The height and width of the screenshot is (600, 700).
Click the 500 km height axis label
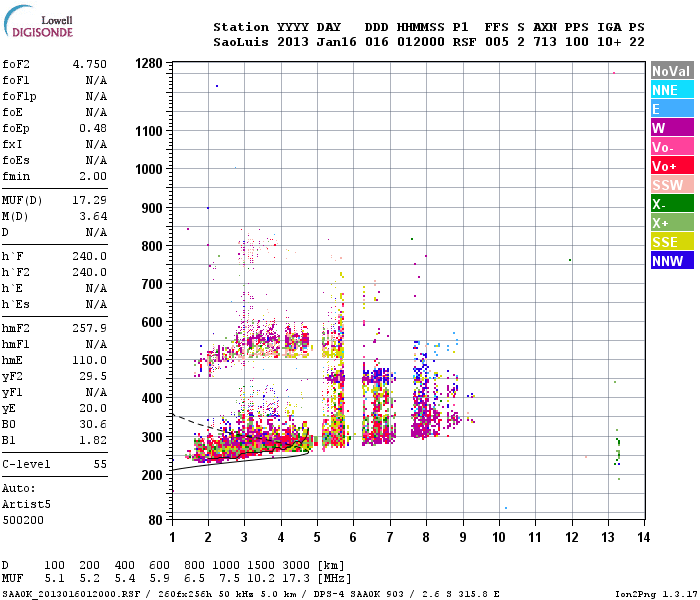tap(152, 360)
